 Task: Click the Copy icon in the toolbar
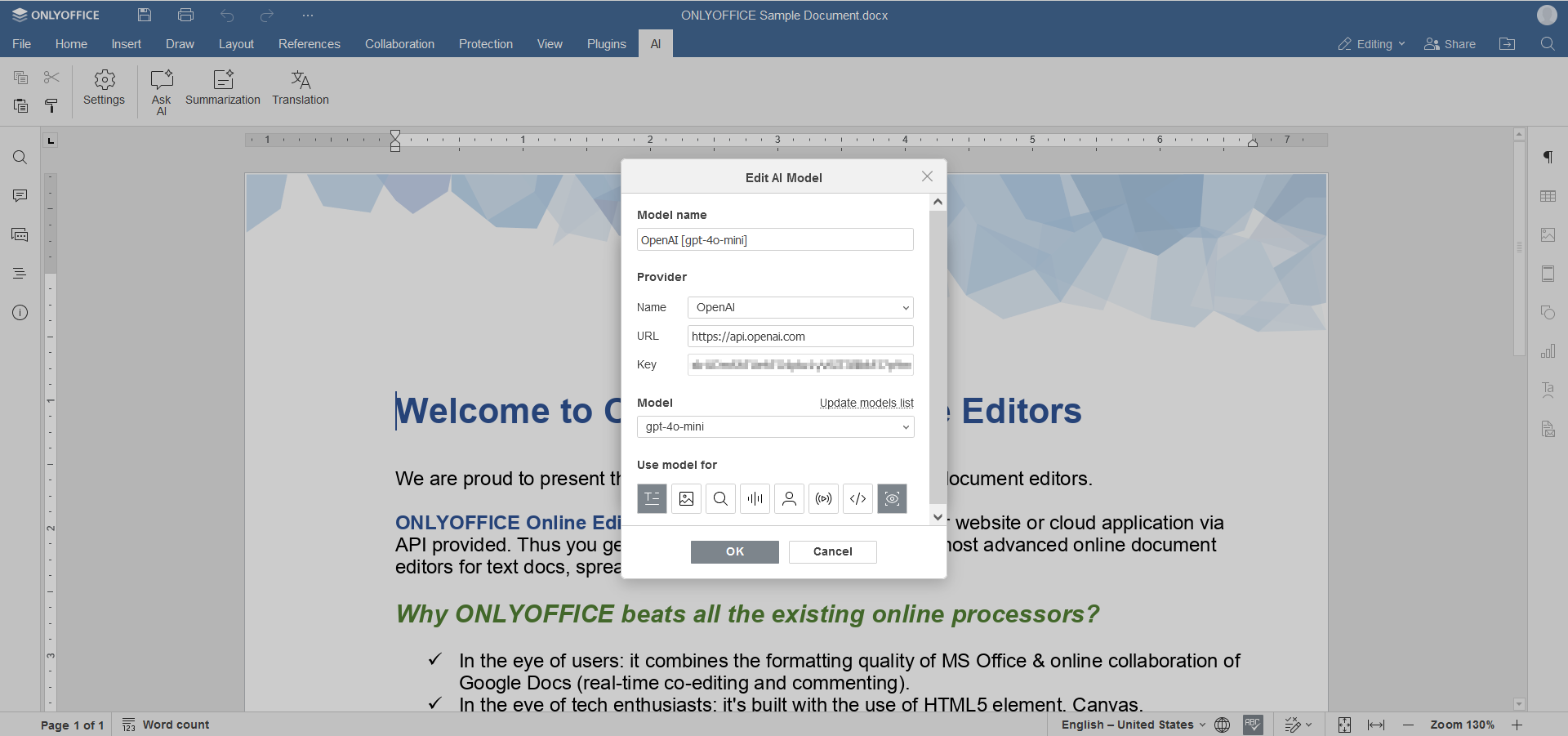click(21, 78)
